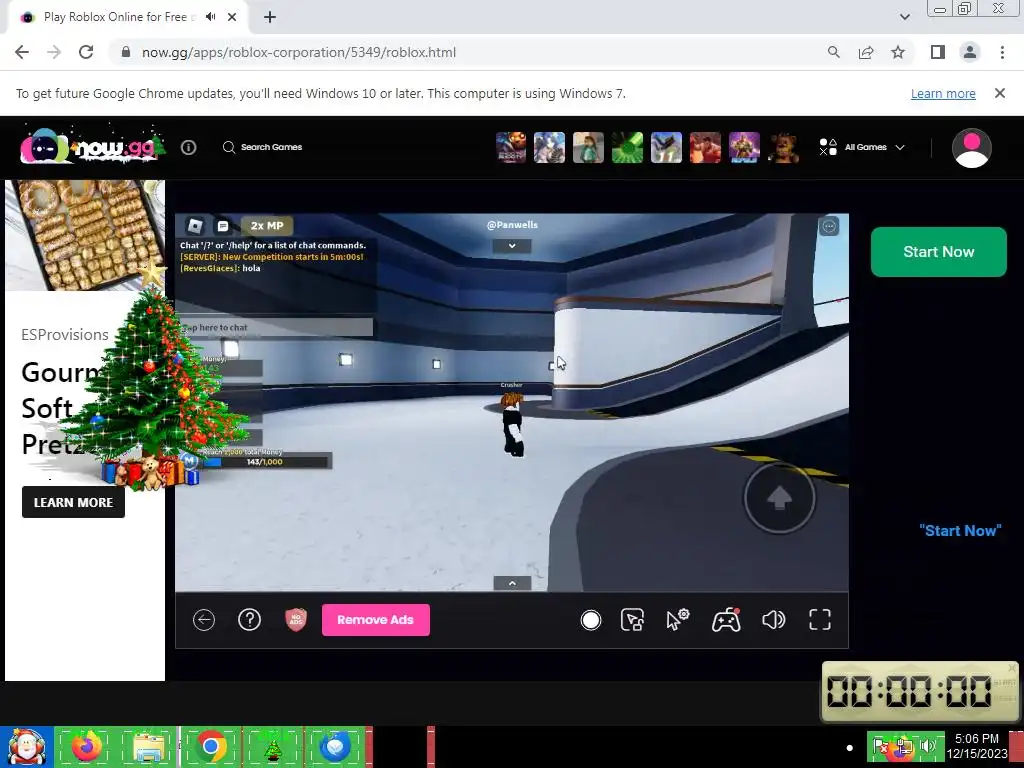The image size is (1024, 768).
Task: Click the address bar URL
Action: point(299,52)
